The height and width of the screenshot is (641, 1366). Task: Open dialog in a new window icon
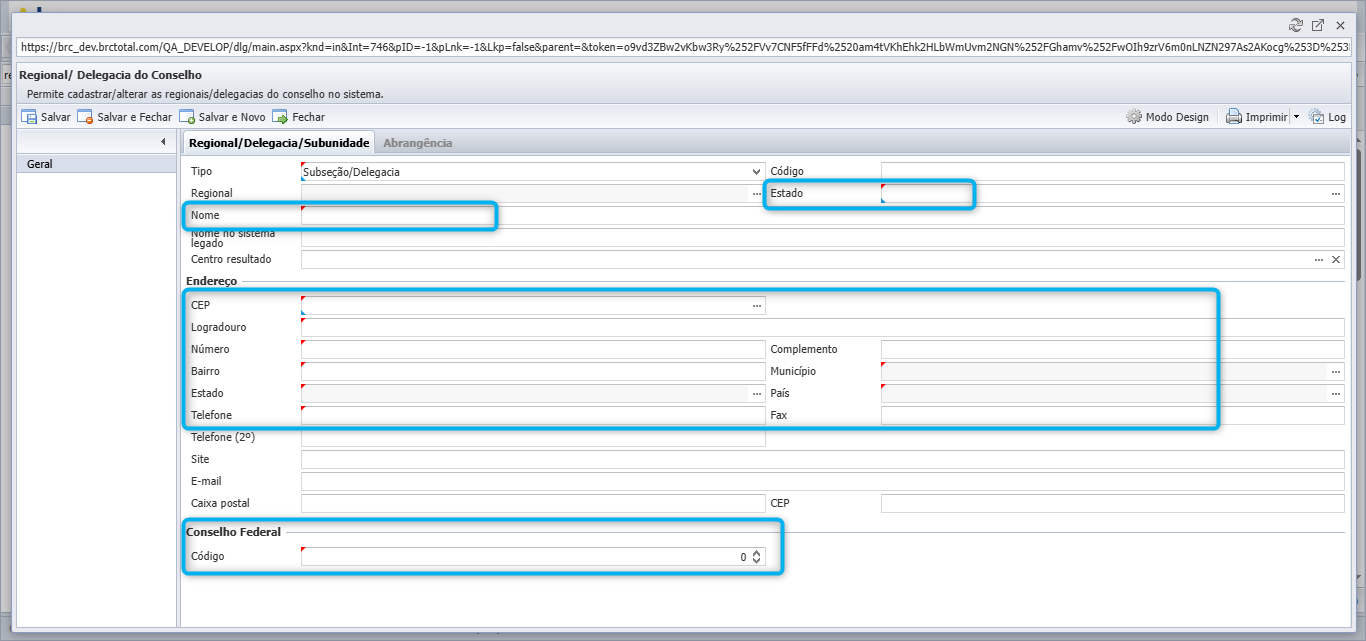pyautogui.click(x=1318, y=25)
